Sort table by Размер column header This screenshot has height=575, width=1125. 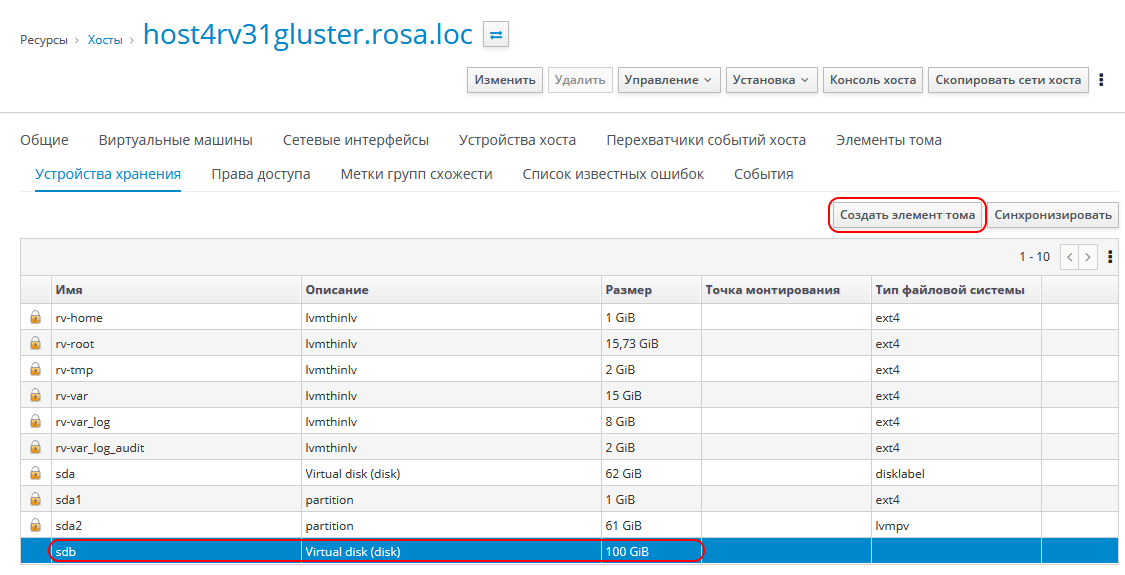628,290
